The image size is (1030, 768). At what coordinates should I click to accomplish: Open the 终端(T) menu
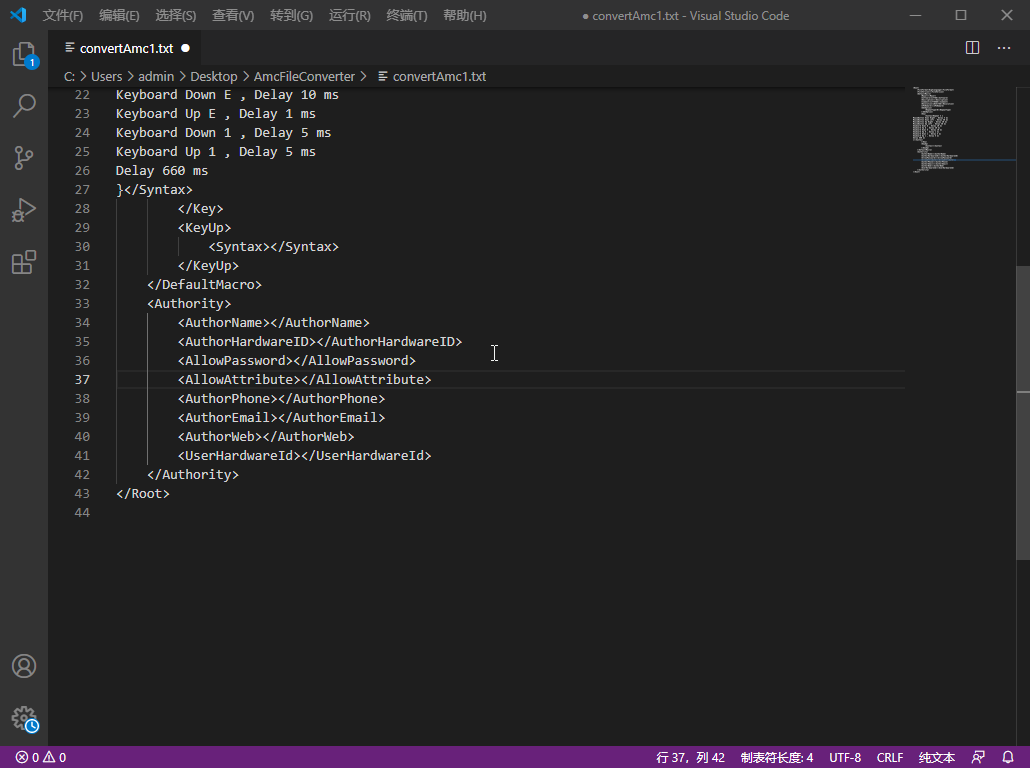407,16
